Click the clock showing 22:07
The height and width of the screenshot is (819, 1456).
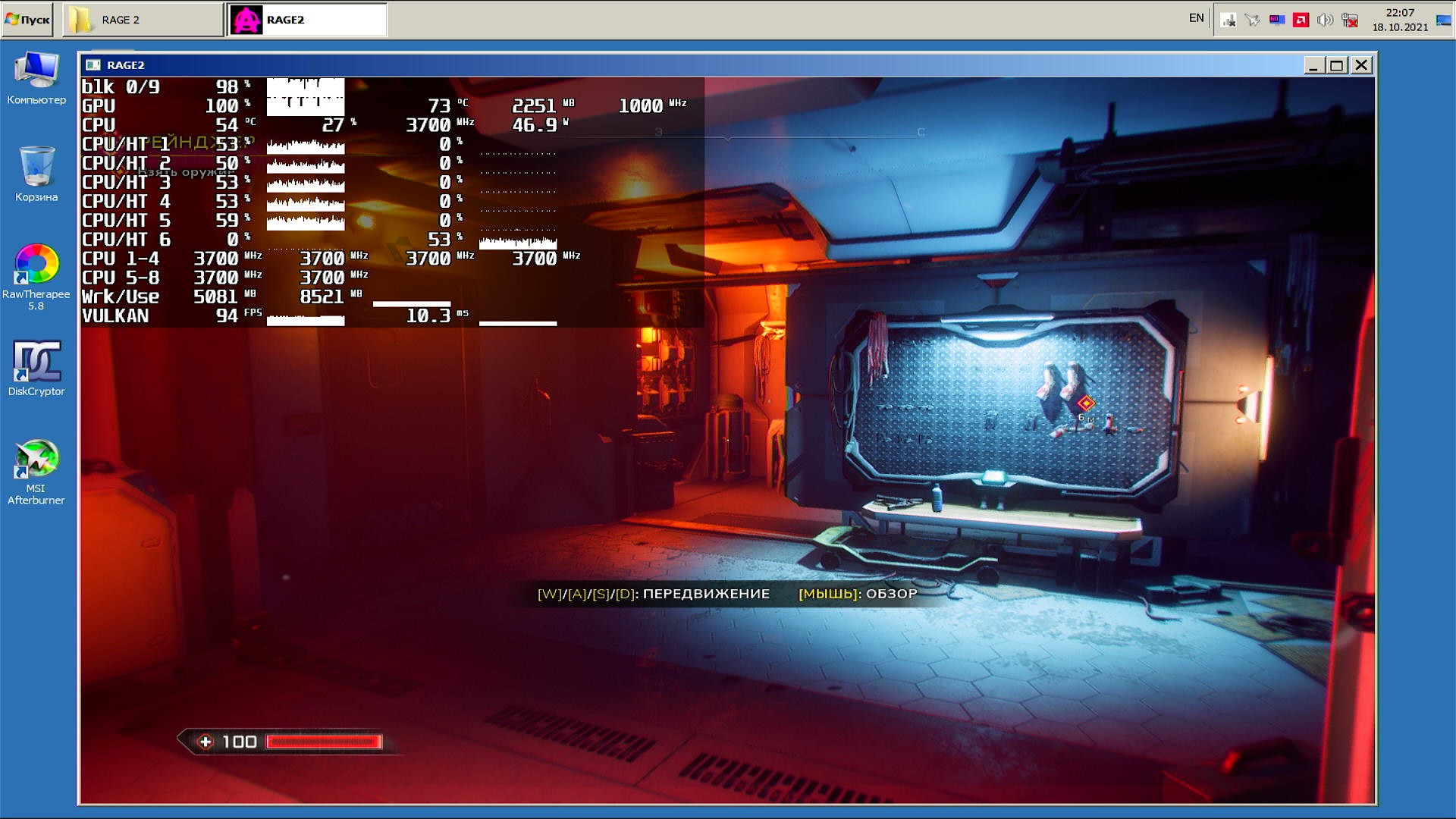(1399, 20)
